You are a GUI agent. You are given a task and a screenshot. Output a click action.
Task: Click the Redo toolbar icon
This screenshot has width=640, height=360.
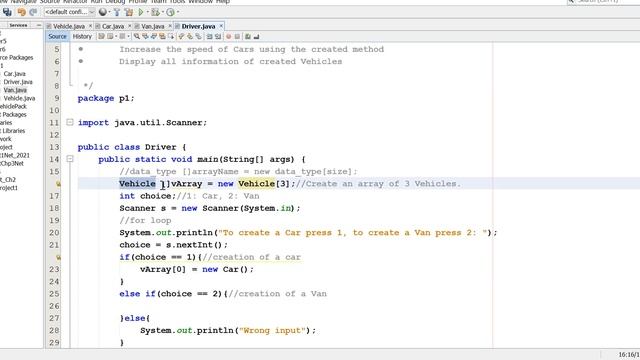33,12
